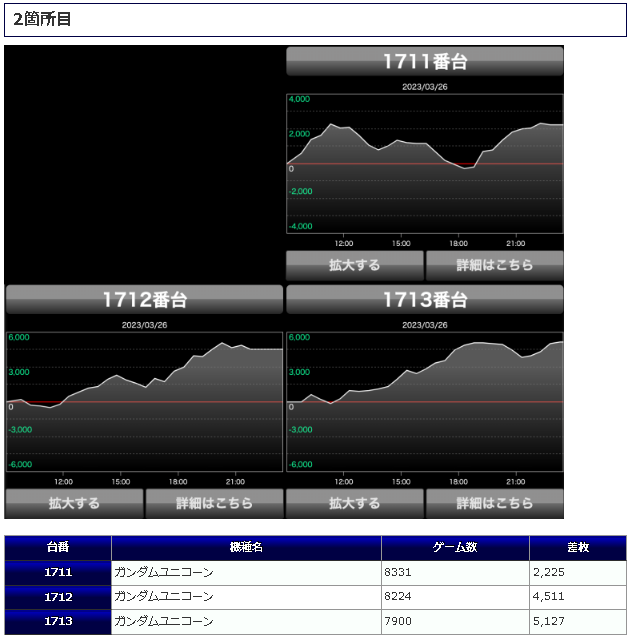The width and height of the screenshot is (632, 640).
Task: Click date 2023/03/26 above 1711 graph
Action: (x=425, y=87)
